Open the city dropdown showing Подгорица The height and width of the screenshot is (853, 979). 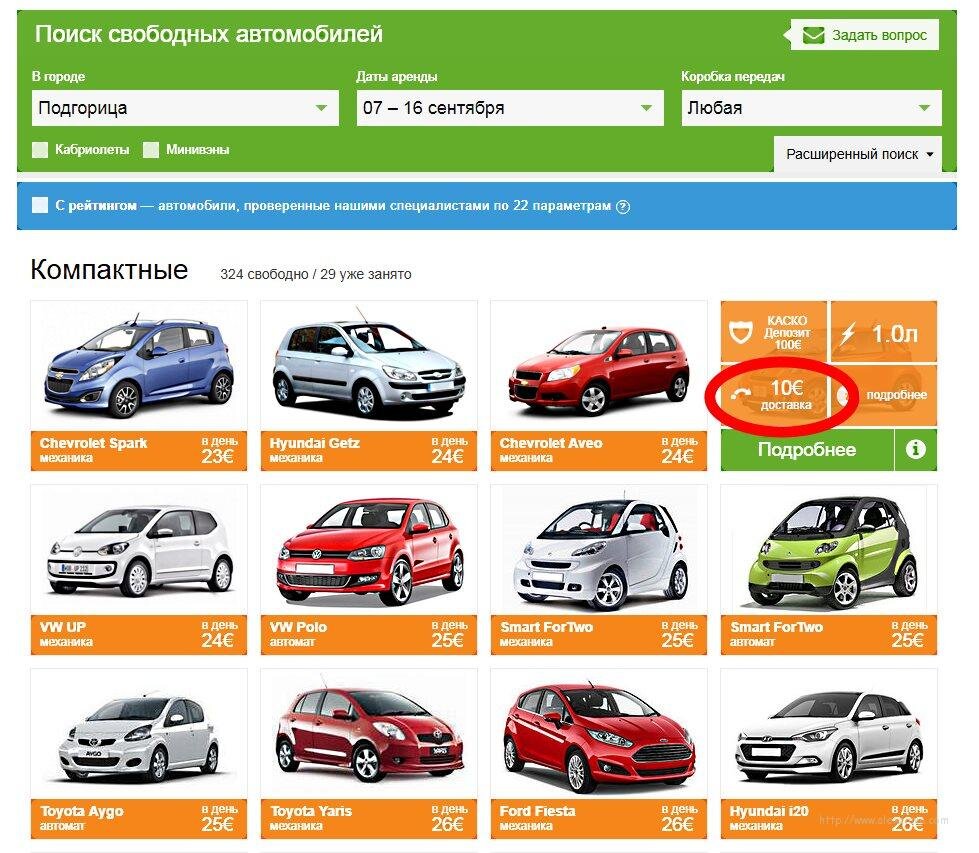(x=185, y=108)
